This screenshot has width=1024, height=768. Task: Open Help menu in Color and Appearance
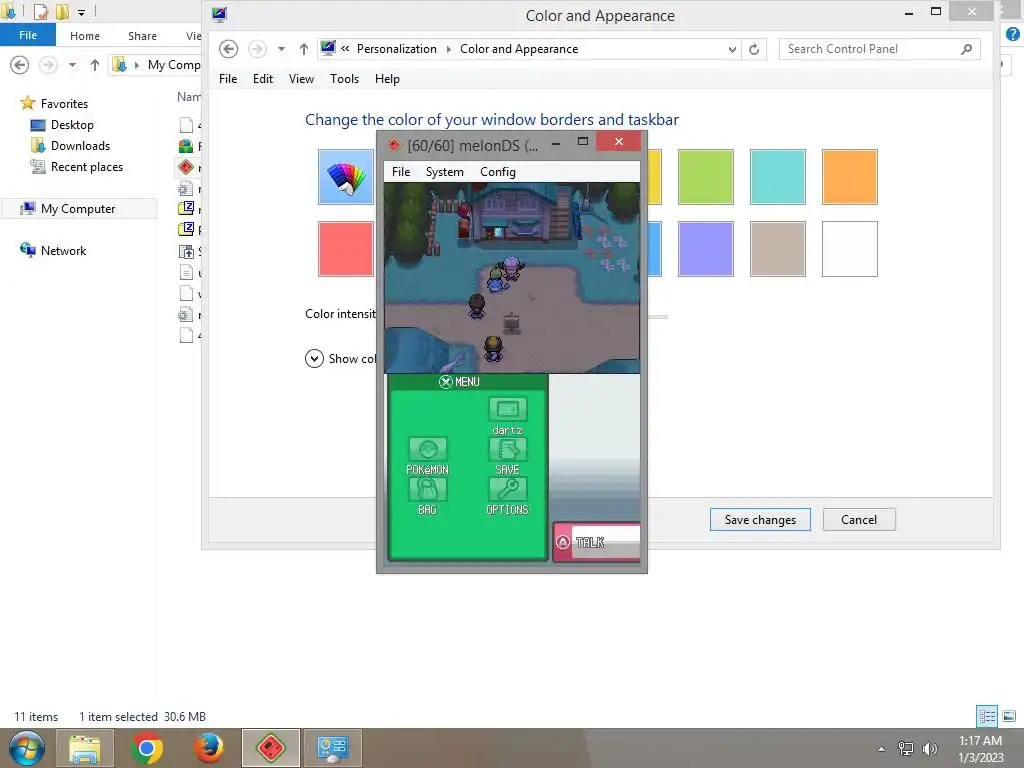(387, 79)
